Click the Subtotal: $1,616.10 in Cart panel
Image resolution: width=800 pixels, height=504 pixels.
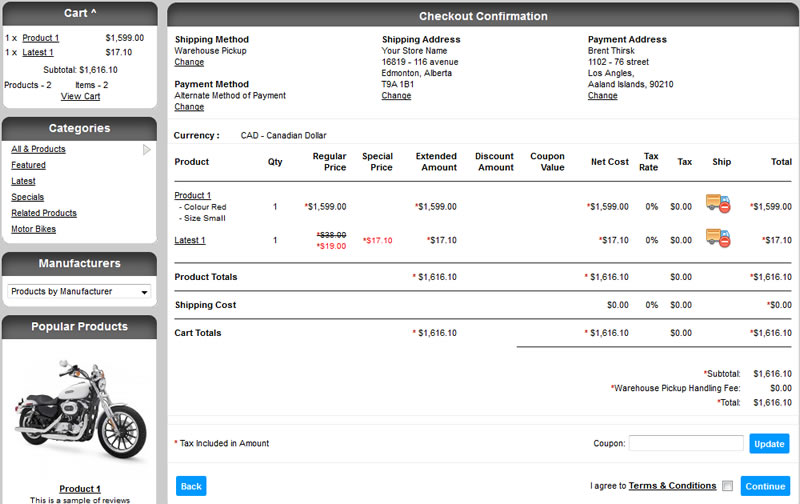click(x=80, y=70)
